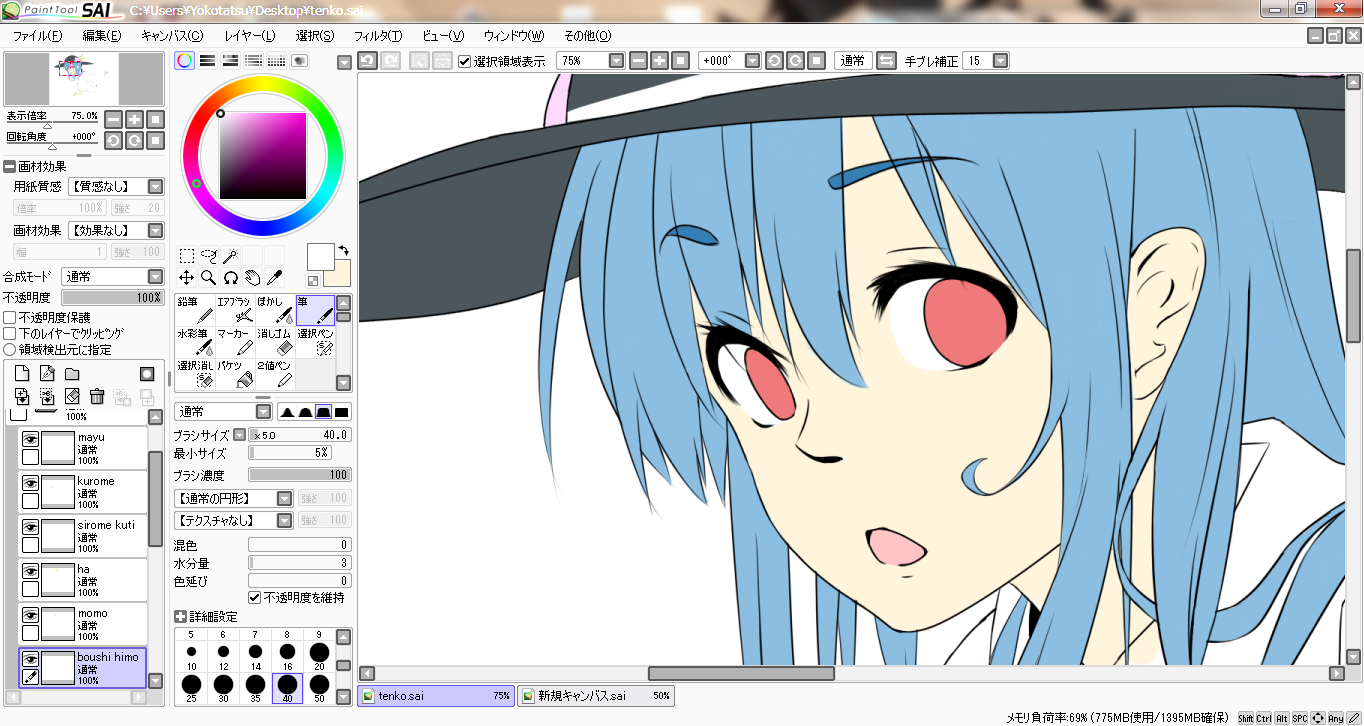The width and height of the screenshot is (1364, 726).
Task: Select the 選択ペン selection pen tool
Action: pyautogui.click(x=315, y=343)
